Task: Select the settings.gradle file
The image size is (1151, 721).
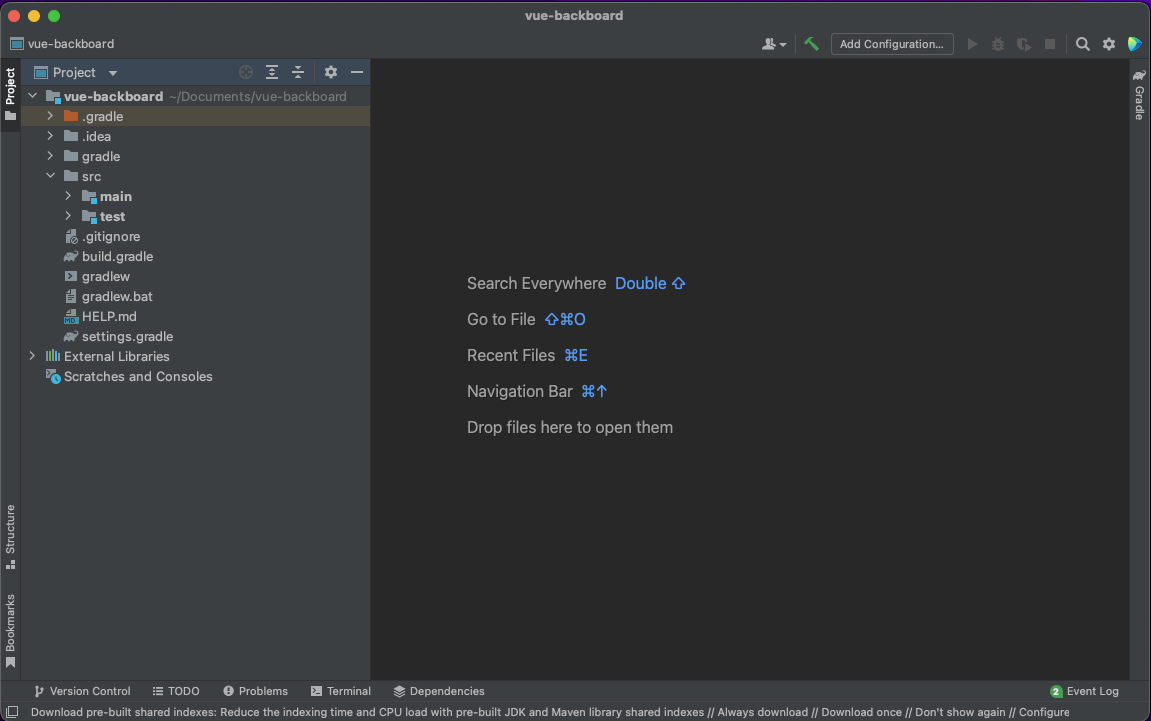Action: pos(128,336)
